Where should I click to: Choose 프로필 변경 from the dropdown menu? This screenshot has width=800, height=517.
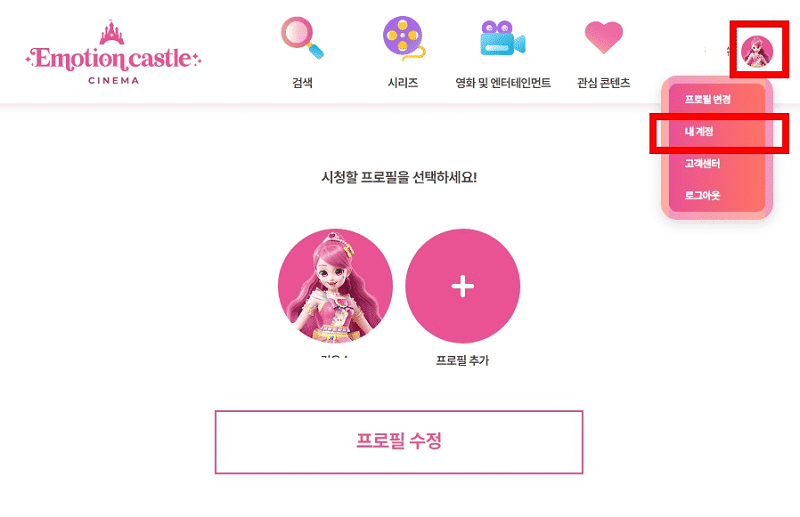pyautogui.click(x=708, y=99)
